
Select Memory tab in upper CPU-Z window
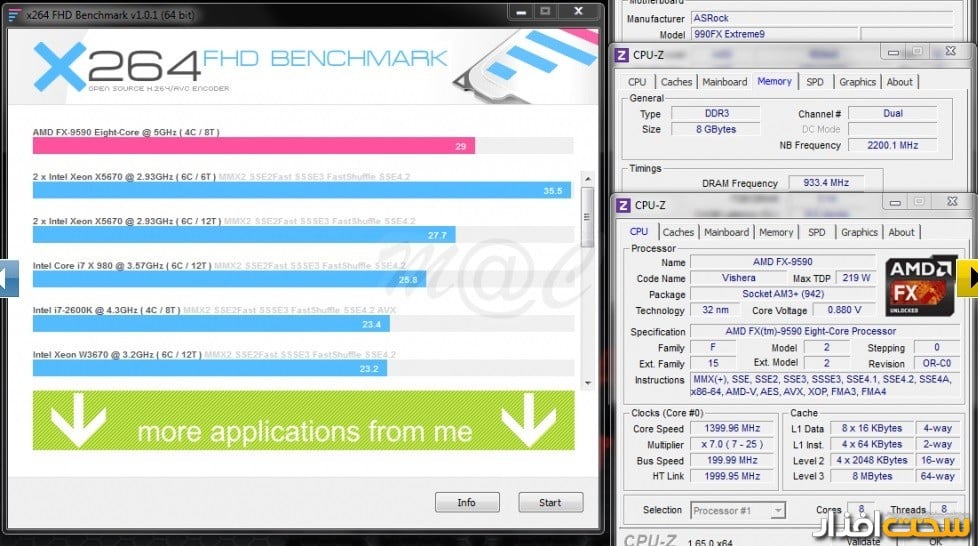click(774, 81)
